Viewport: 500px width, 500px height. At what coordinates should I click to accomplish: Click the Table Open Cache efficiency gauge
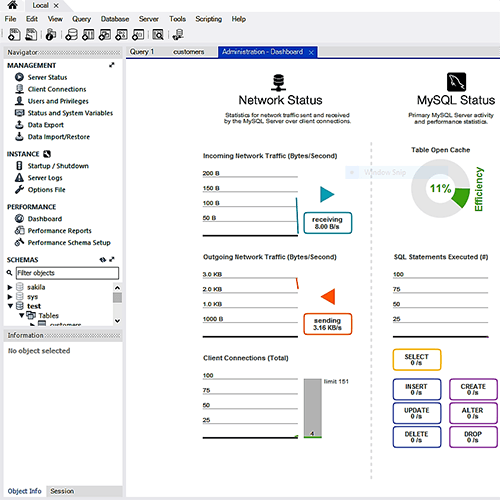[x=441, y=189]
